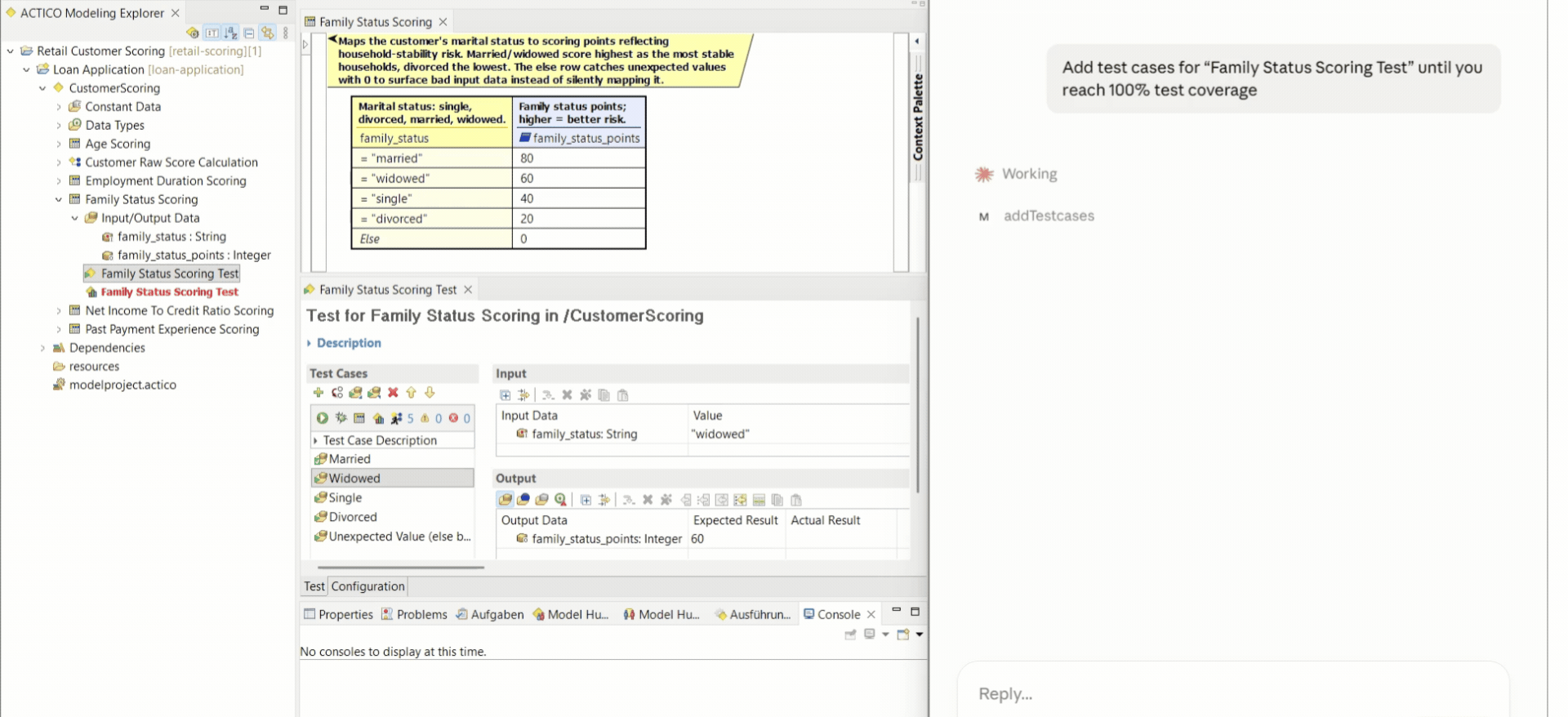1568x717 pixels.
Task: Open the Aufgaben tab
Action: pyautogui.click(x=490, y=614)
